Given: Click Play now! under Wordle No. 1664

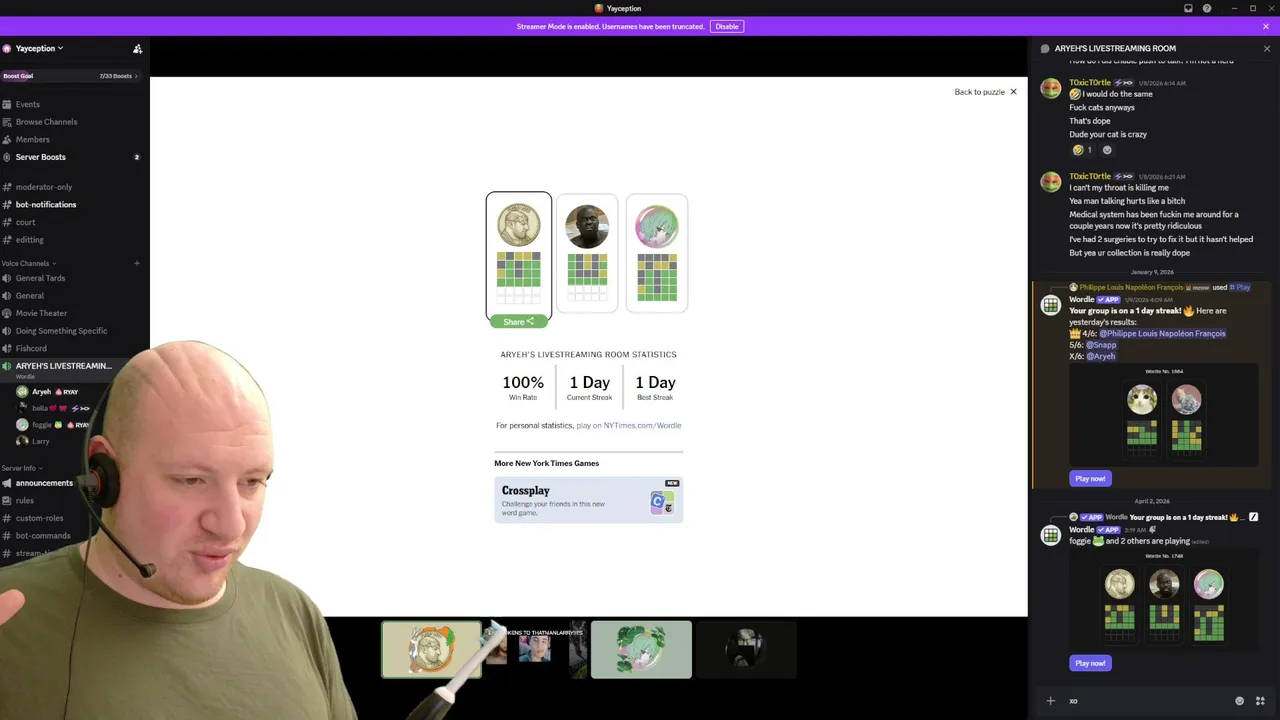Looking at the screenshot, I should pos(1090,478).
